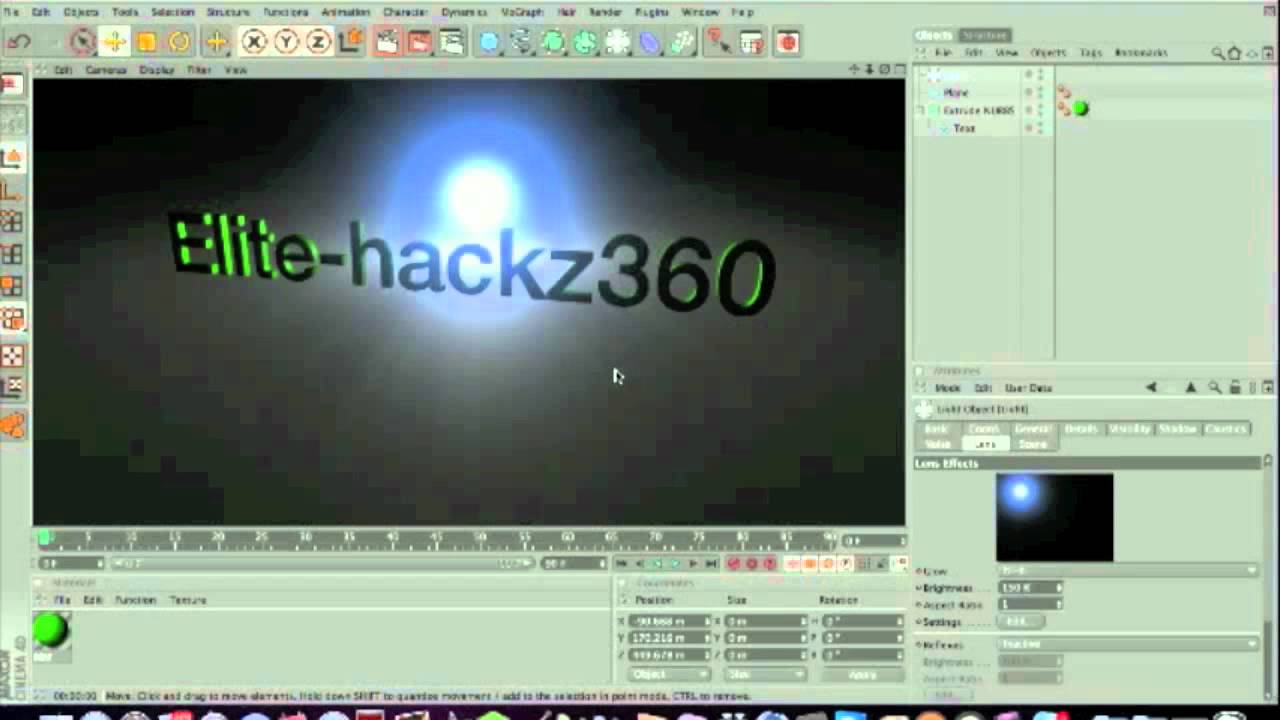Click the Aspect Ratio value field

pyautogui.click(x=1029, y=605)
